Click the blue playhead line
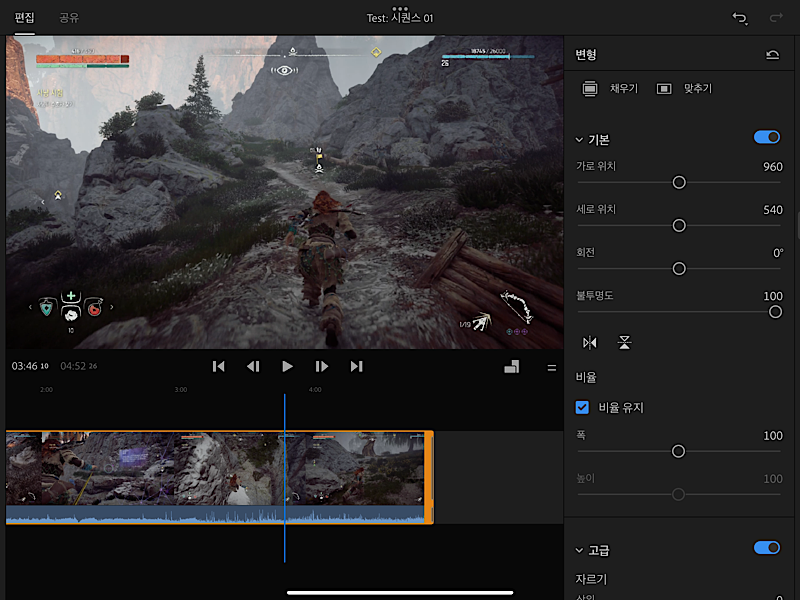The height and width of the screenshot is (600, 800). coord(285,477)
